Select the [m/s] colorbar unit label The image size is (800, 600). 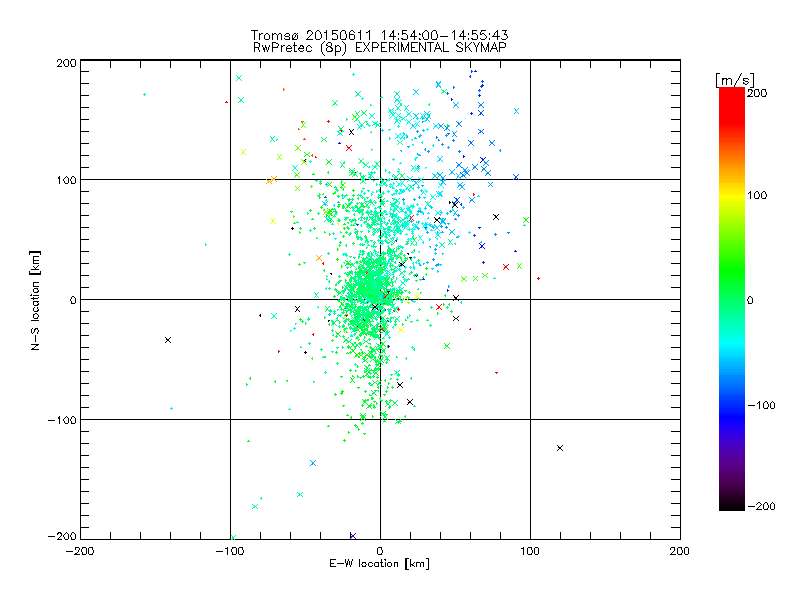[735, 80]
